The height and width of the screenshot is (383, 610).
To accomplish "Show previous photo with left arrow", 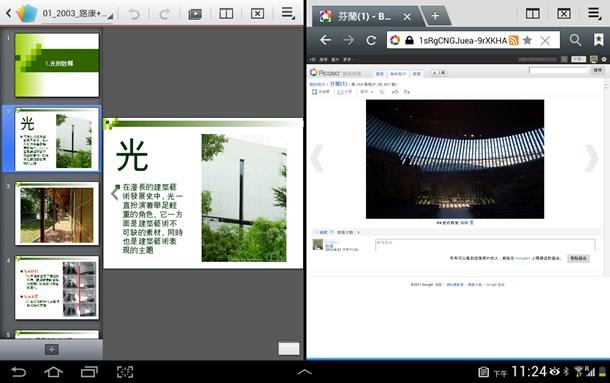I will [317, 158].
